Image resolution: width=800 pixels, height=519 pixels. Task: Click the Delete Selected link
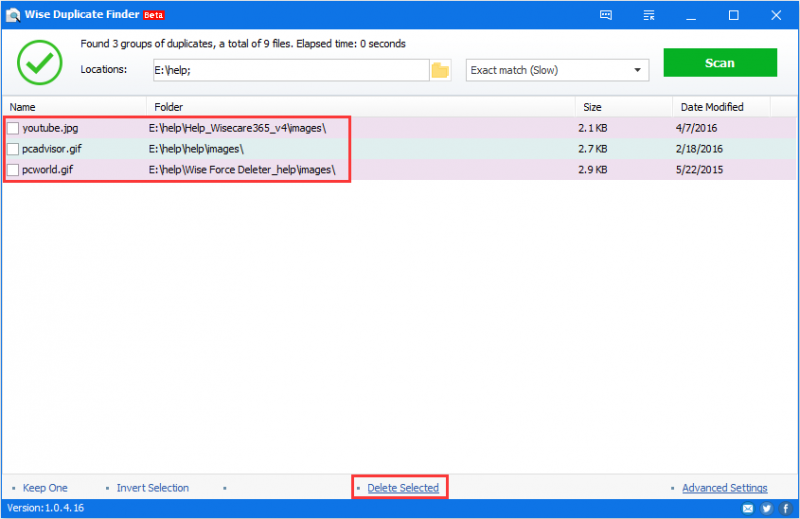(x=403, y=488)
